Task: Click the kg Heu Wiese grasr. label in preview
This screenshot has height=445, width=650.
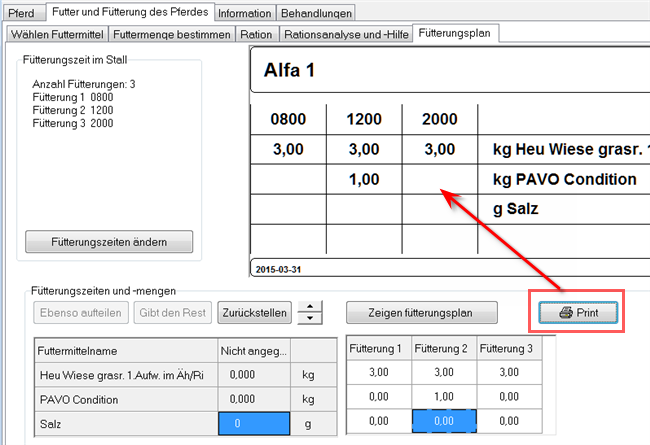Action: coord(571,149)
